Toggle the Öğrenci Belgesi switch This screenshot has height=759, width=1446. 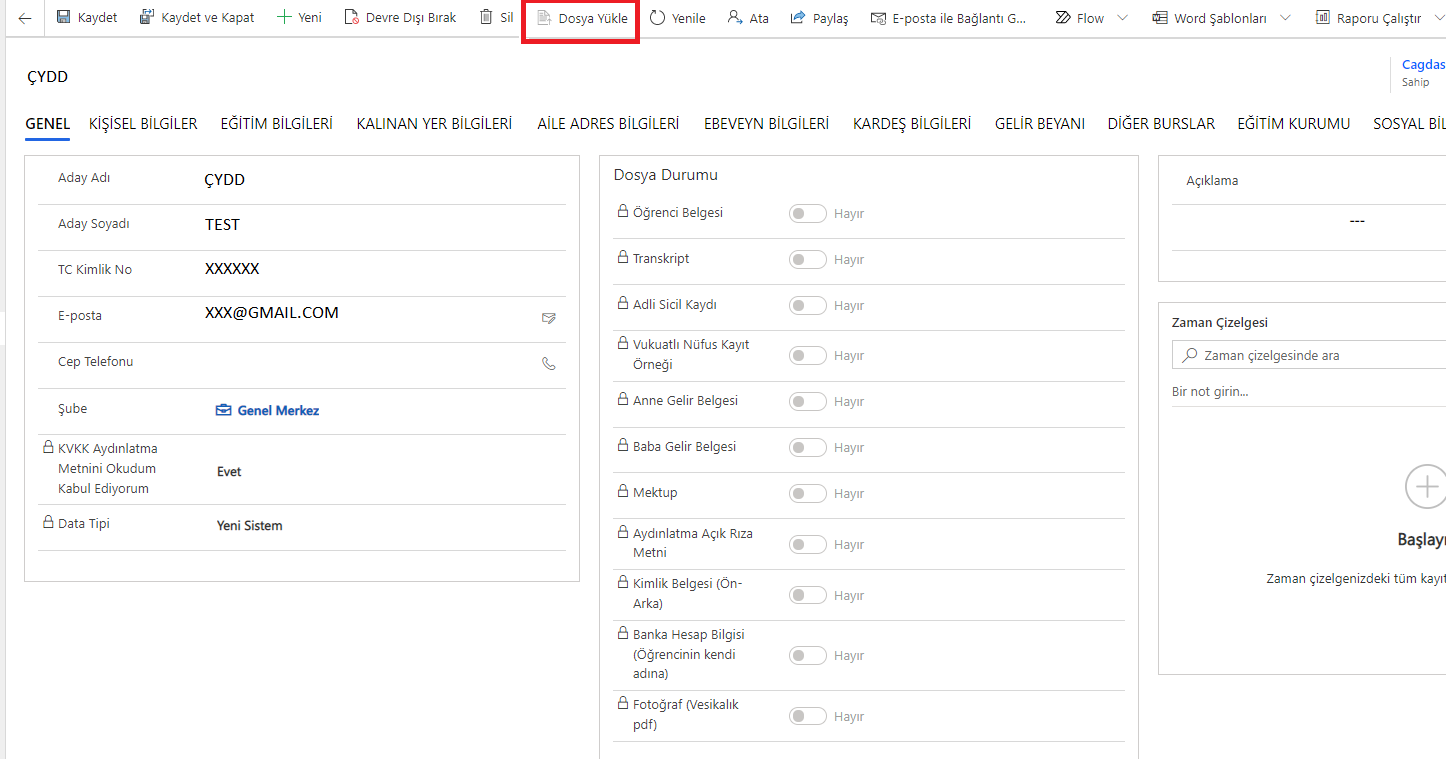coord(808,214)
